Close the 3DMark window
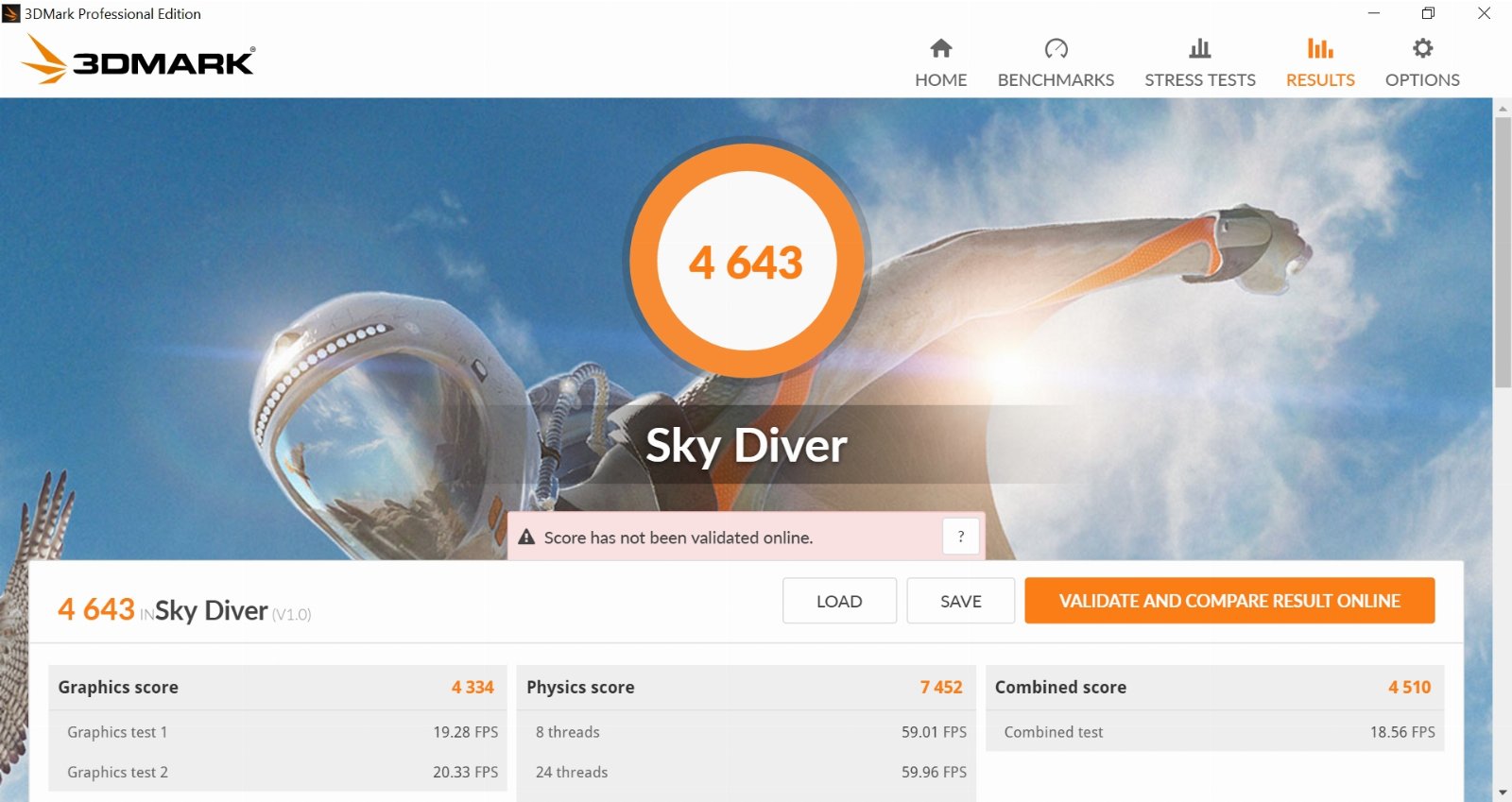Viewport: 1512px width, 802px height. click(x=1484, y=13)
